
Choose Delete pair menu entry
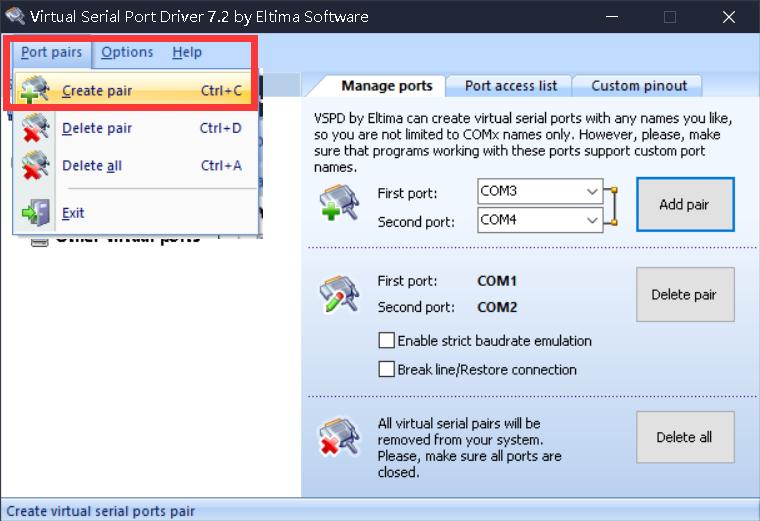point(135,128)
